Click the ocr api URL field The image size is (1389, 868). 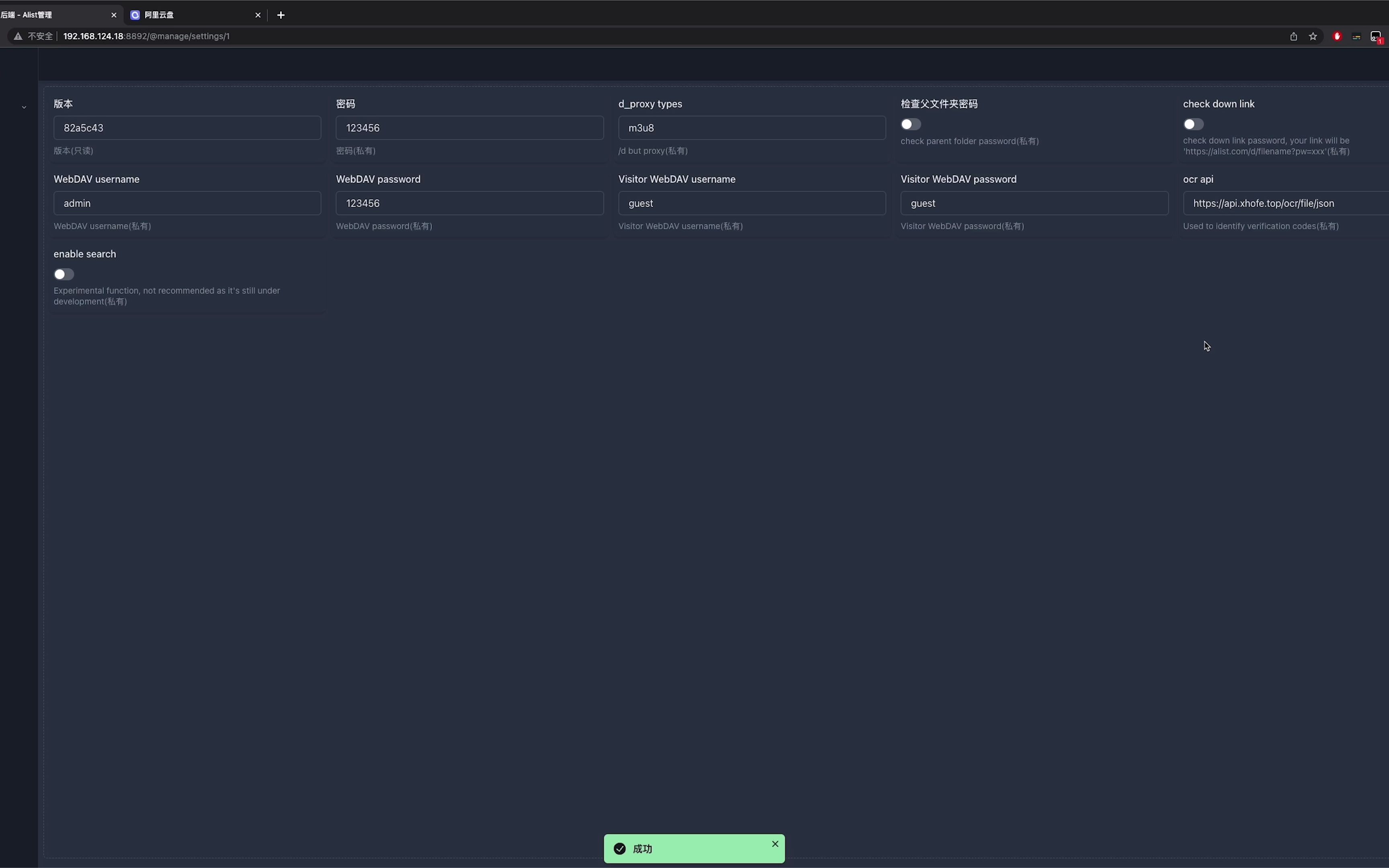click(1286, 203)
